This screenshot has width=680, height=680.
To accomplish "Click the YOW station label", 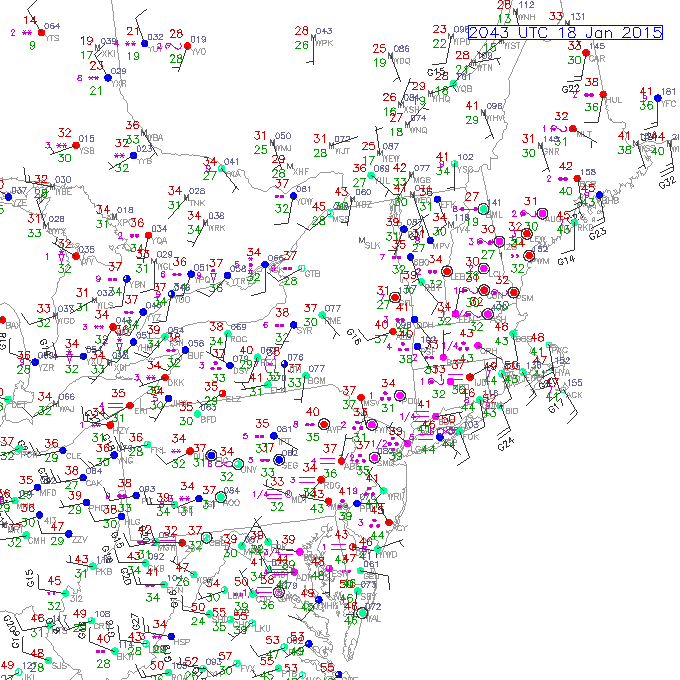I will 304,202.
